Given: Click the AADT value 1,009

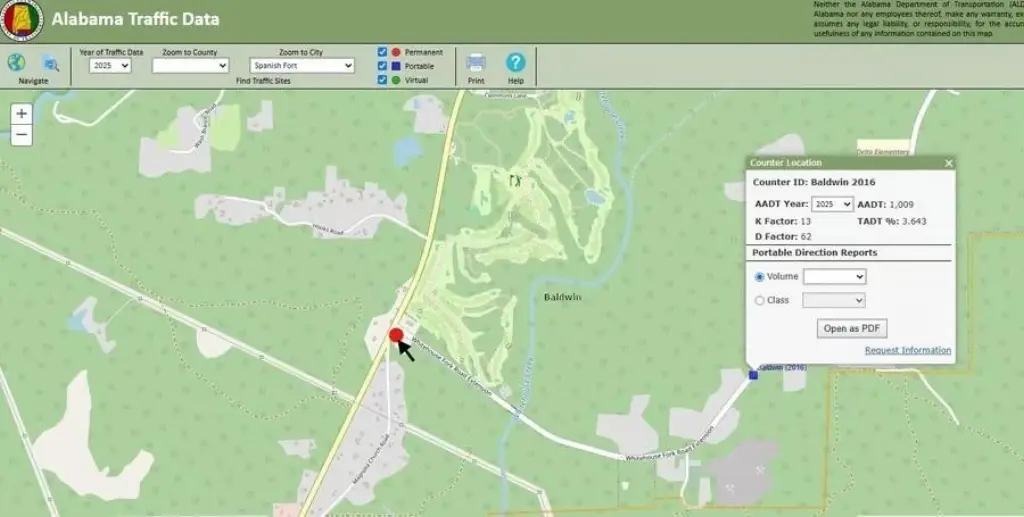Looking at the screenshot, I should point(901,204).
